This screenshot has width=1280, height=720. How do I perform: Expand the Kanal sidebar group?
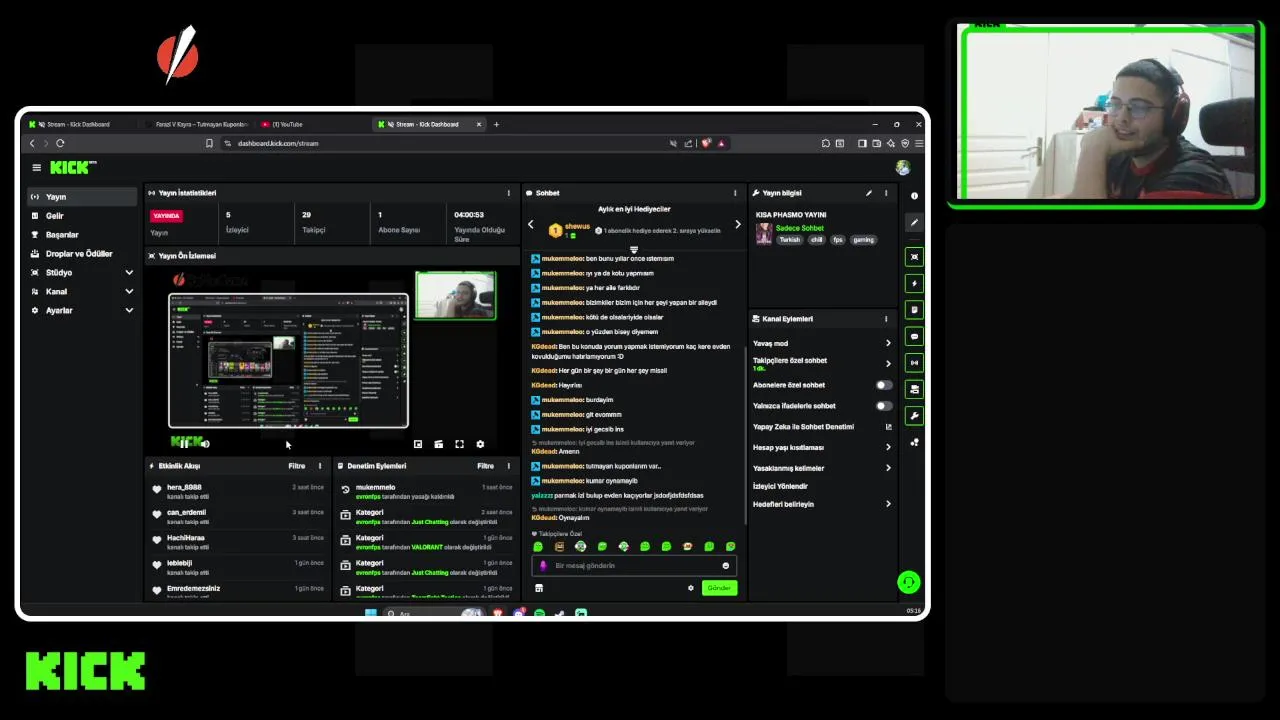(82, 292)
